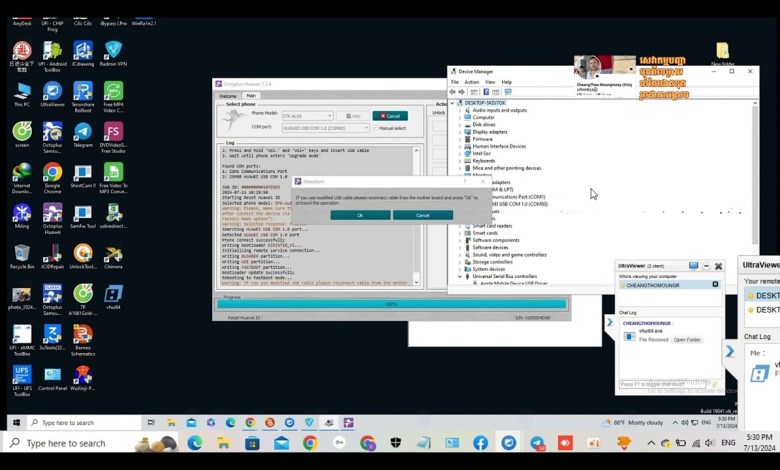The image size is (780, 470).
Task: Open the SamFw Tool desktop shortcut
Action: (x=83, y=214)
